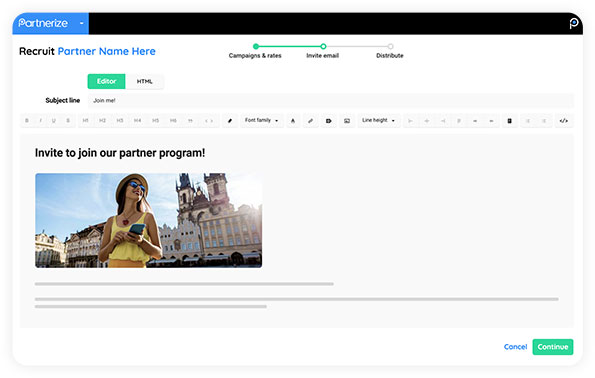595x378 pixels.
Task: Insert a blockquote with the quote icon
Action: point(190,121)
